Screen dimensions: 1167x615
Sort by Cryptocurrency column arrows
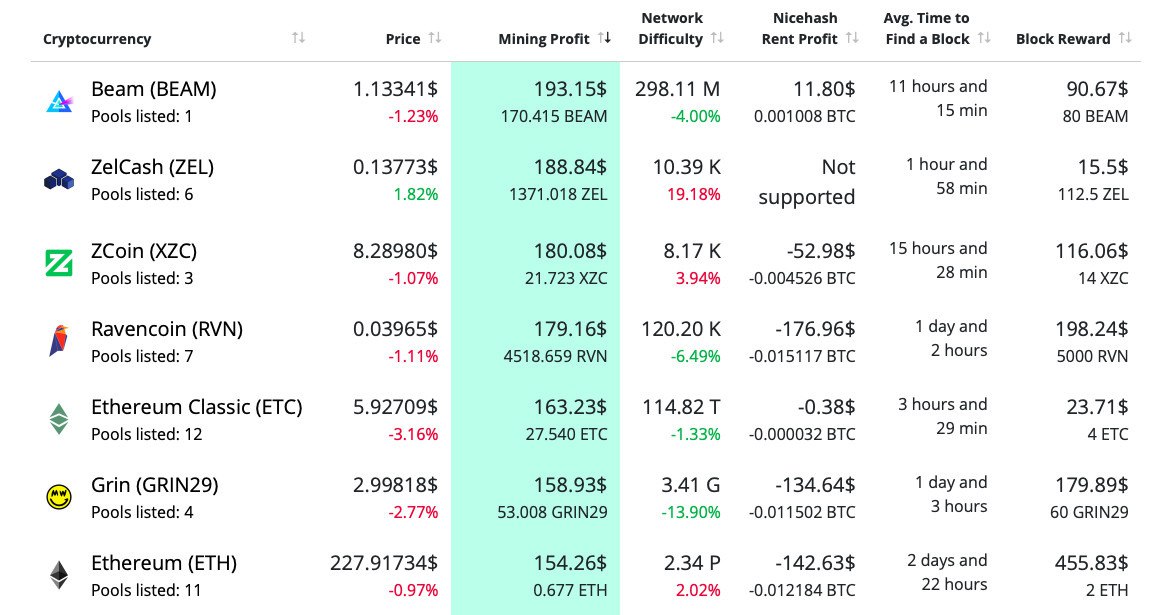click(298, 38)
